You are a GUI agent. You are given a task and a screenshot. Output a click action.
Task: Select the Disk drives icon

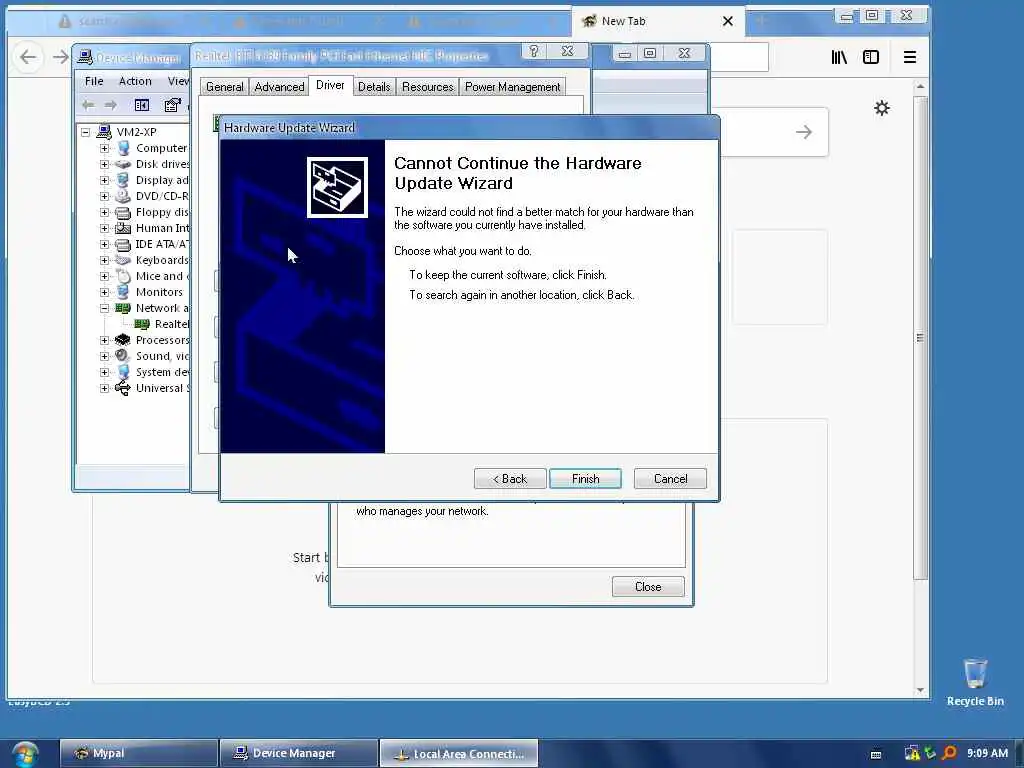(x=123, y=164)
